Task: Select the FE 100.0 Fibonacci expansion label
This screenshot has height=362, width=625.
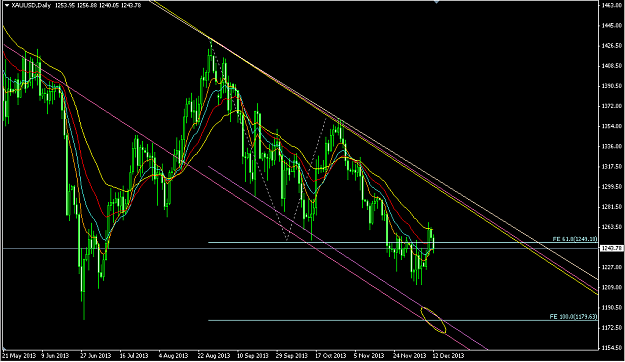Action: tap(573, 317)
